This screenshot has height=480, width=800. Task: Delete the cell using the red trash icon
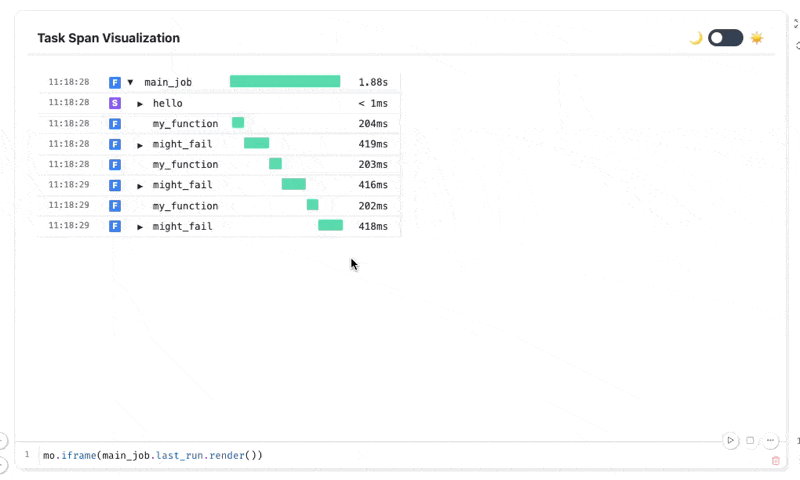click(776, 460)
